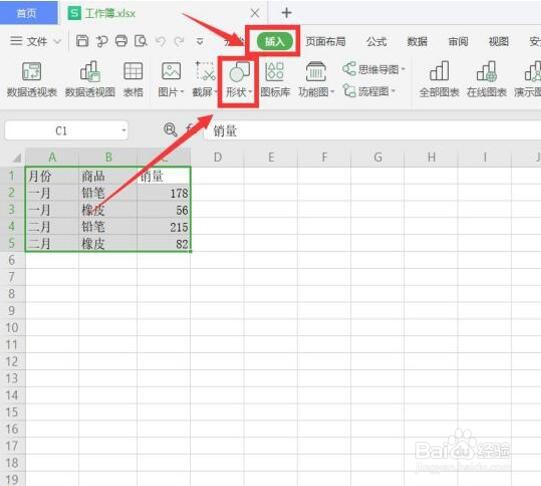Click the Select All corner triangle
This screenshot has height=486, width=541.
(x=17, y=158)
